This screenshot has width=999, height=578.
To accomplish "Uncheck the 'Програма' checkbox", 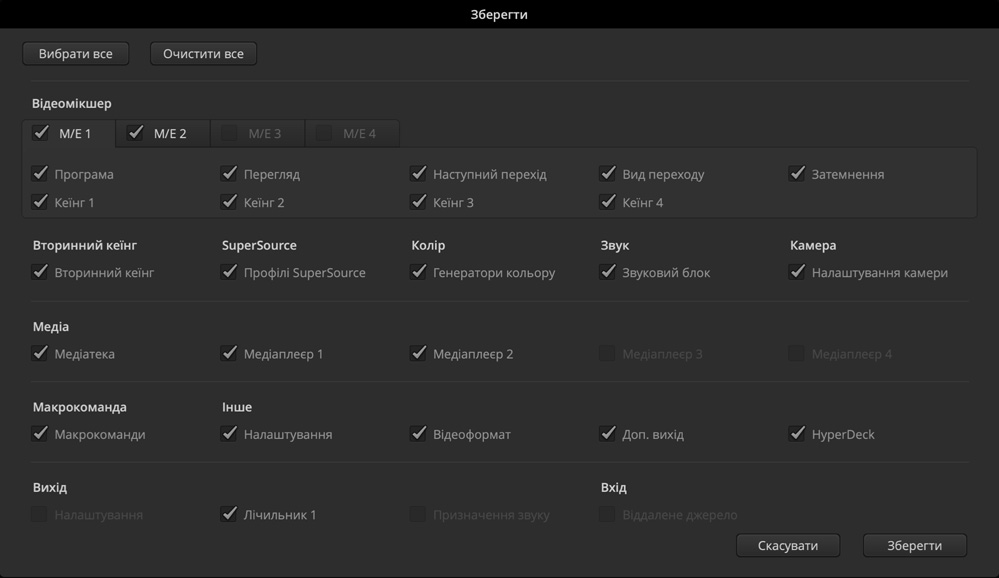I will 40,174.
